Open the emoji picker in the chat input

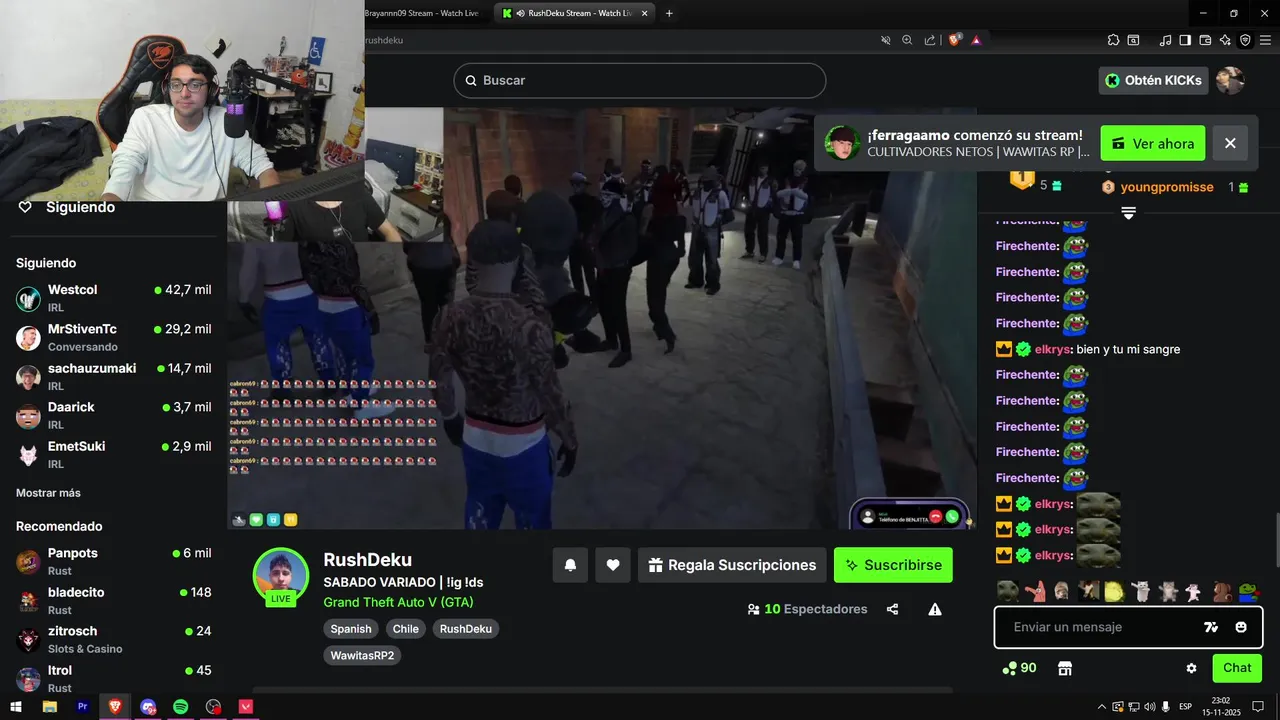click(x=1241, y=627)
